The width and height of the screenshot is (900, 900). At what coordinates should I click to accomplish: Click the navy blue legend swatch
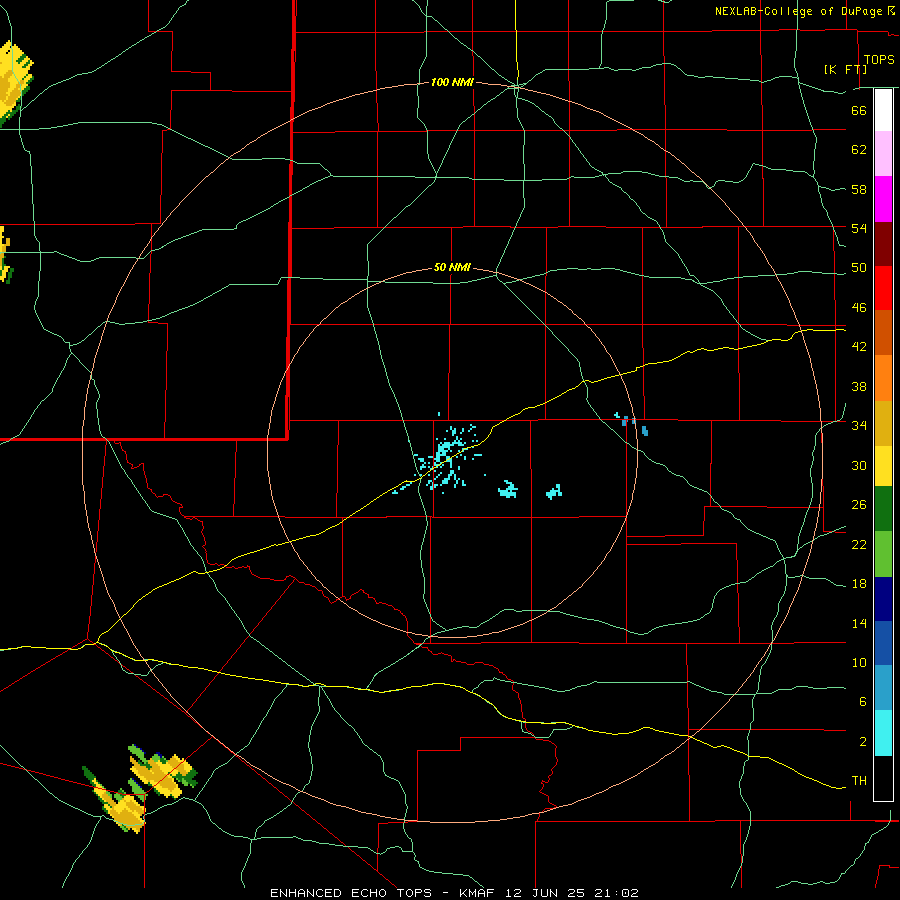tap(883, 599)
